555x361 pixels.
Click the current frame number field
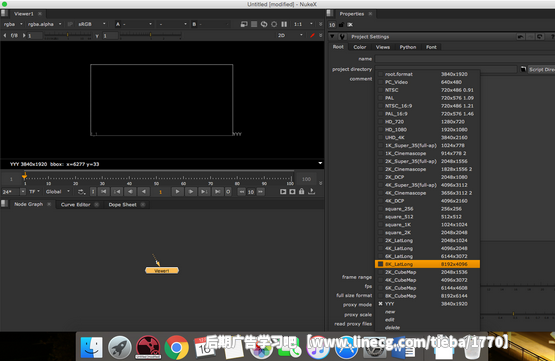point(160,192)
